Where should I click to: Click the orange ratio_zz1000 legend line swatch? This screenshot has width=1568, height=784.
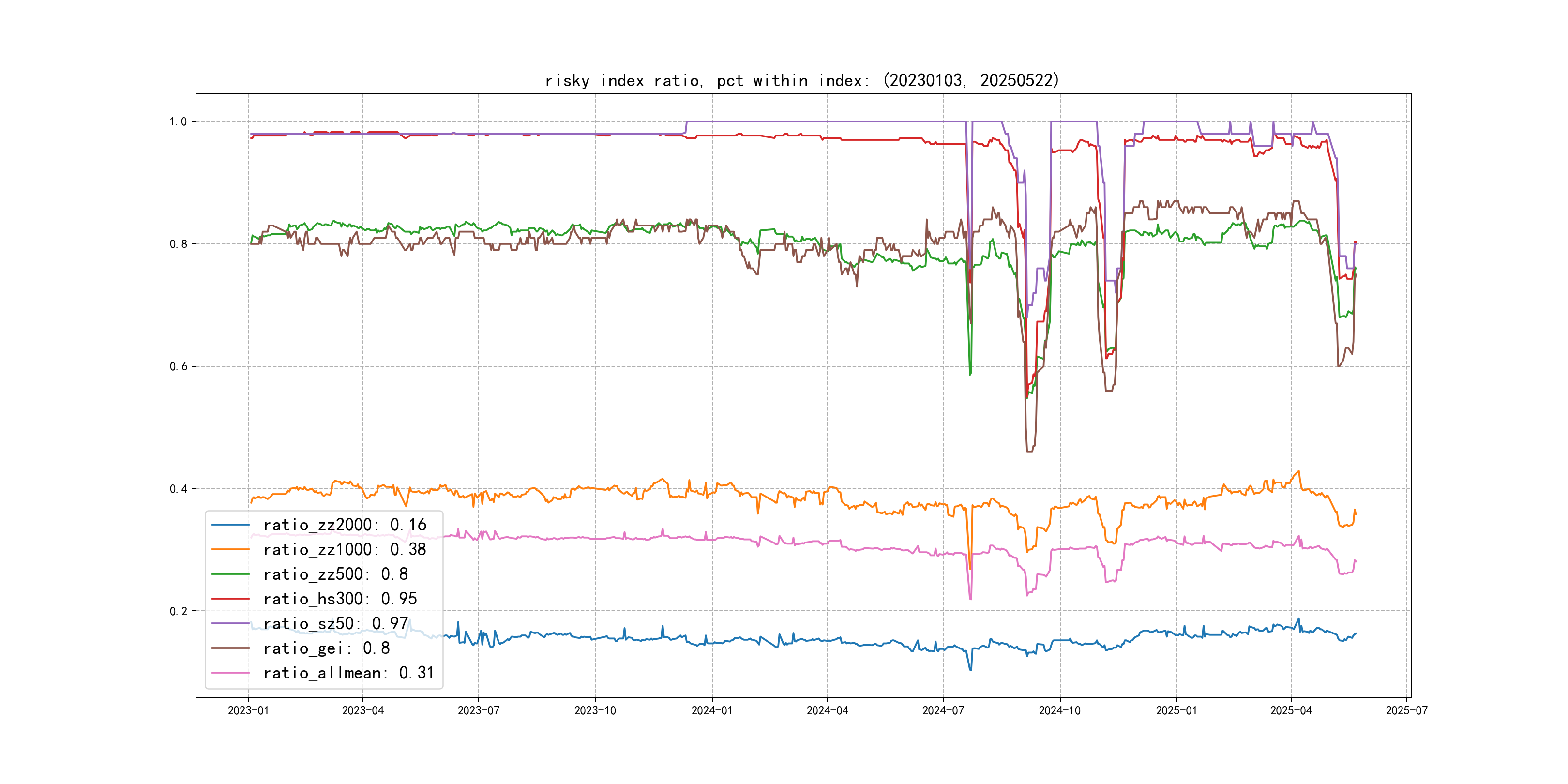pyautogui.click(x=230, y=550)
